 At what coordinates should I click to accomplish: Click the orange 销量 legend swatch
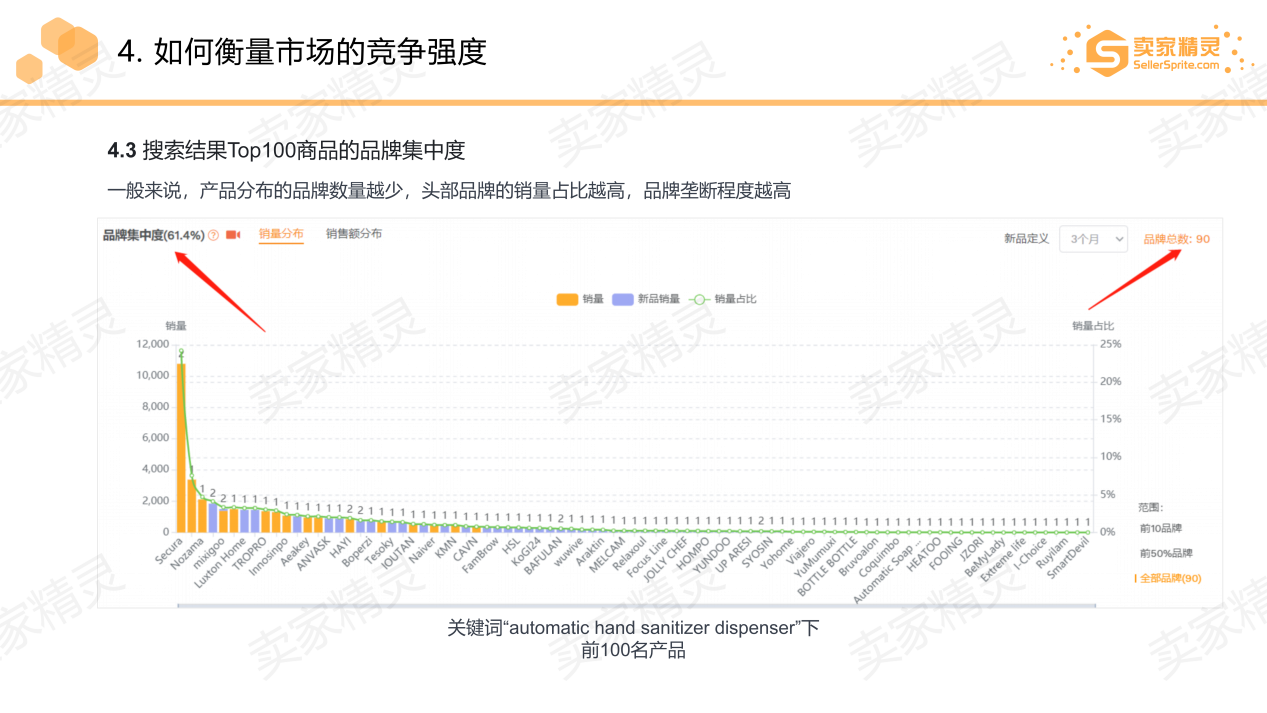point(568,299)
